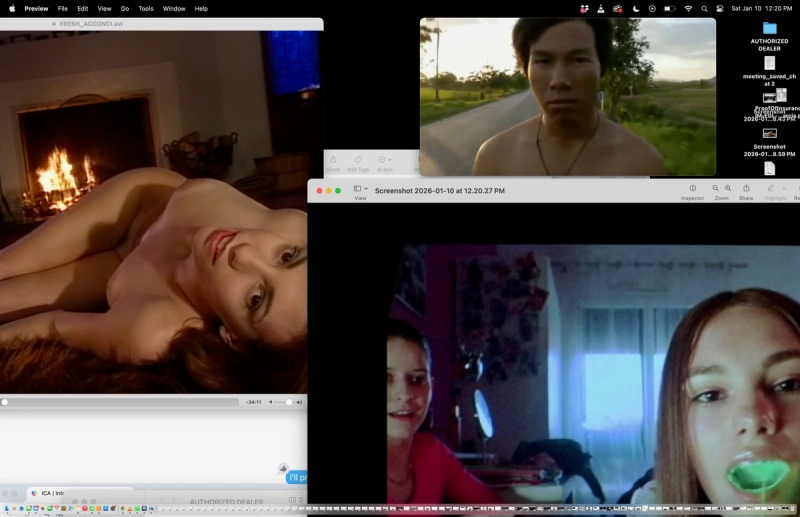Open the Go menu
Image resolution: width=800 pixels, height=517 pixels.
124,9
